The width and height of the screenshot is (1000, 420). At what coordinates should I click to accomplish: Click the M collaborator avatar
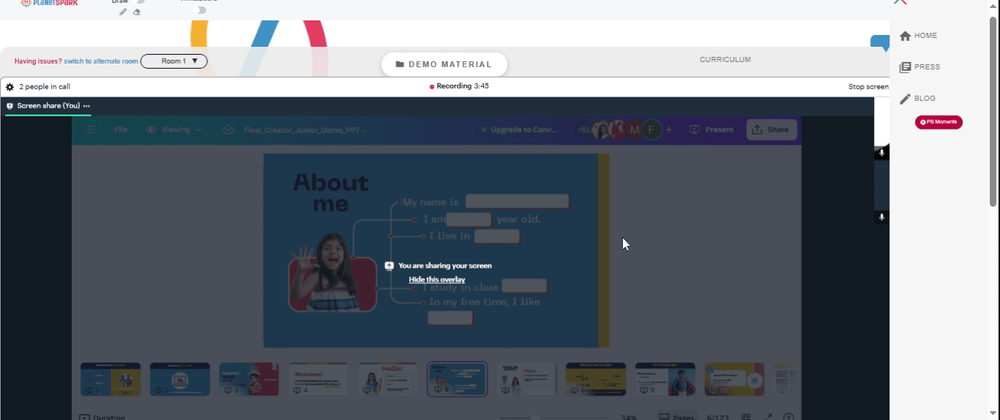pos(634,129)
